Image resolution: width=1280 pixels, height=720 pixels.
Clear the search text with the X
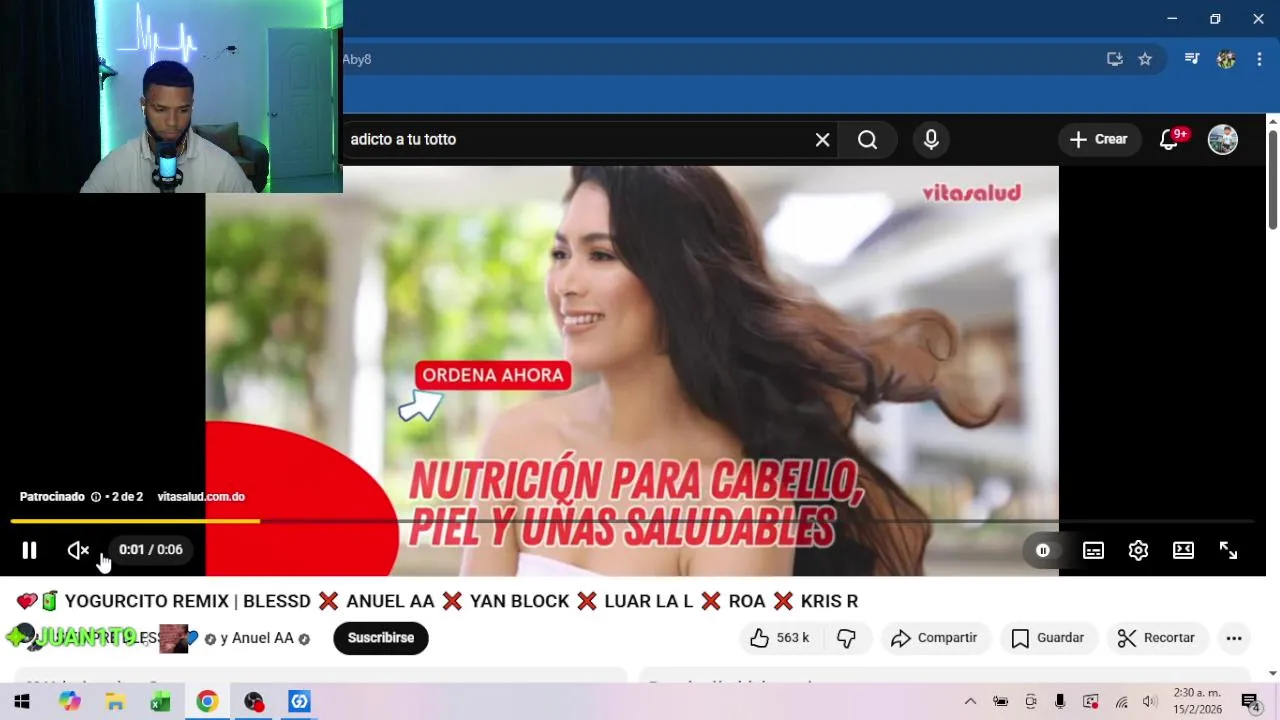(x=822, y=140)
